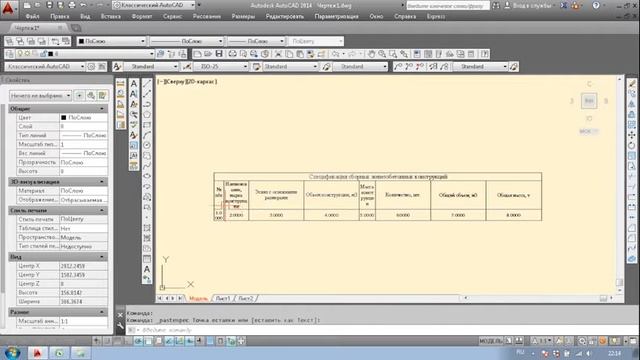
Task: Click the Erase tool in the right Modify toolbar
Action: (631, 84)
